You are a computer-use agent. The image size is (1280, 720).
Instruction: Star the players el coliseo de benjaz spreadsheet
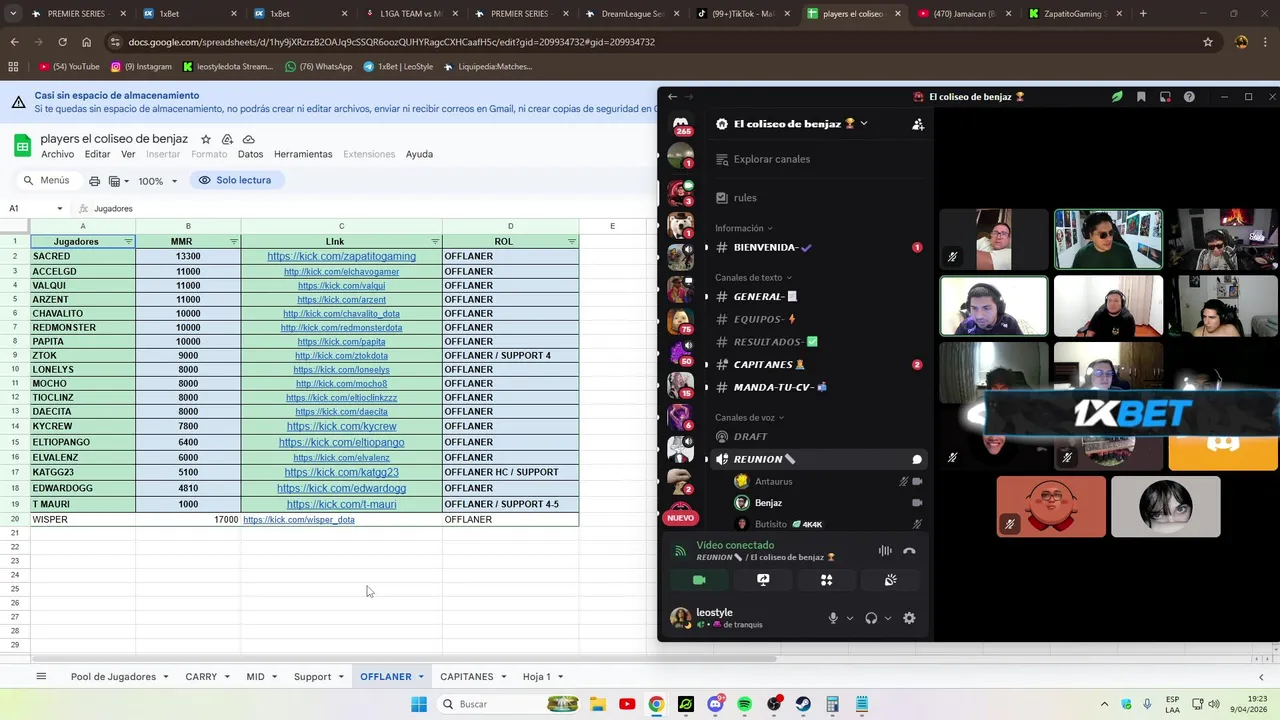[x=206, y=139]
